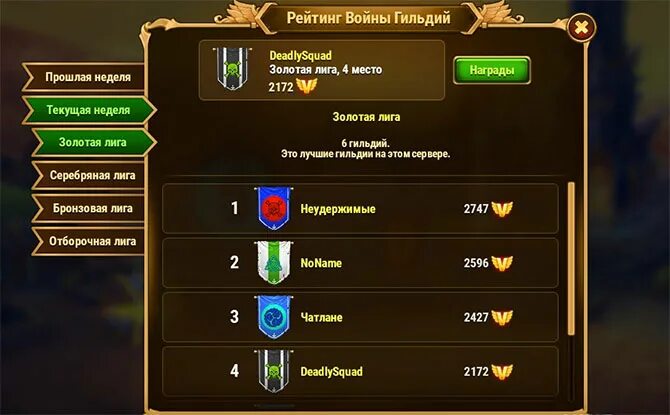Click DeadlySquad banner in the top summary panel
This screenshot has width=670, height=415.
(x=232, y=68)
